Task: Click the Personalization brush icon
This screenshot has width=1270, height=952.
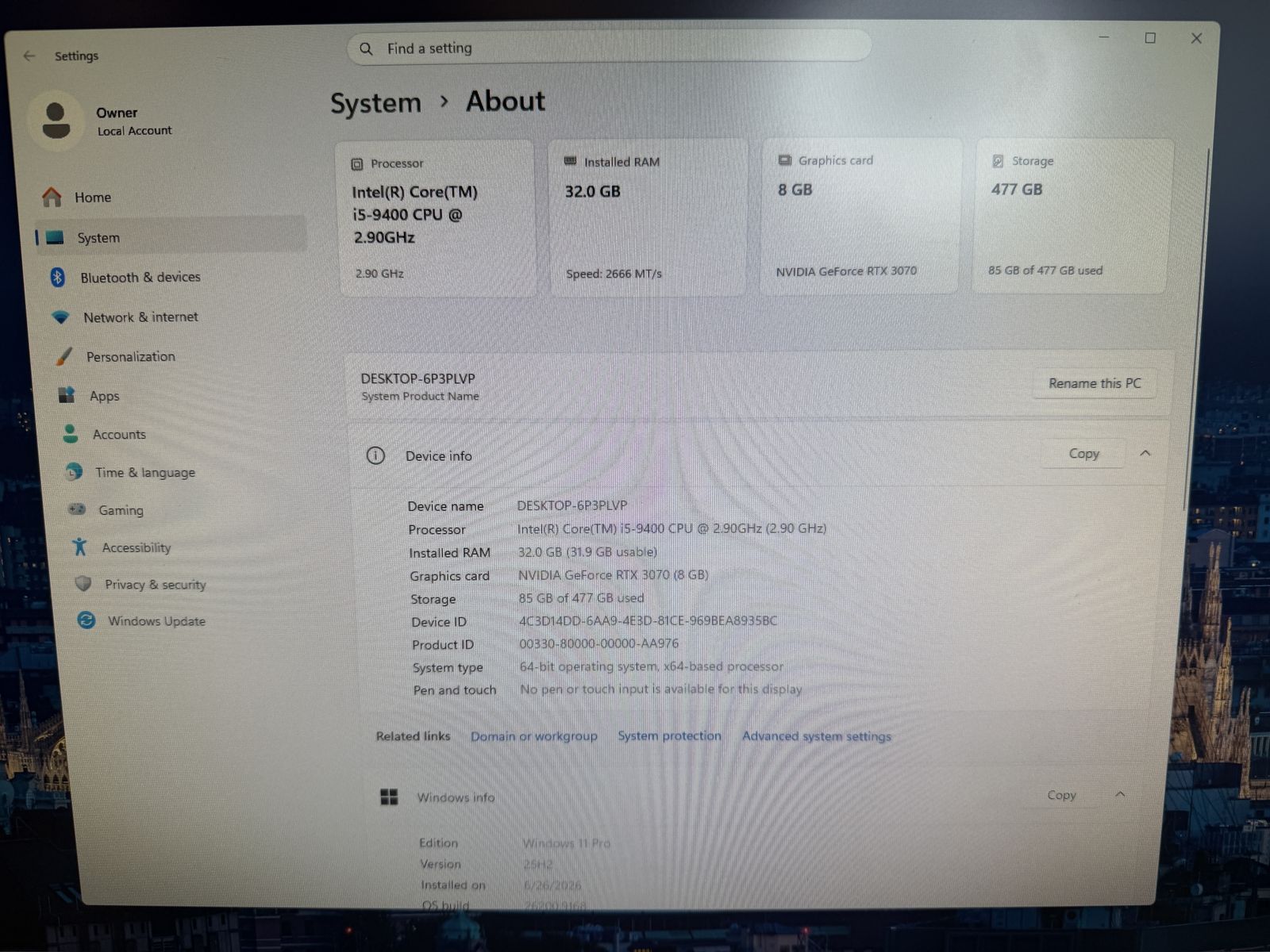Action: pos(64,356)
